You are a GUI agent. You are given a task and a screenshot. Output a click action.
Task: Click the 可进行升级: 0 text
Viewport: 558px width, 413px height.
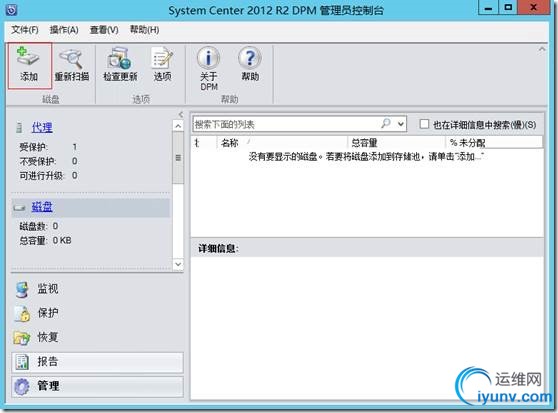[x=48, y=175]
